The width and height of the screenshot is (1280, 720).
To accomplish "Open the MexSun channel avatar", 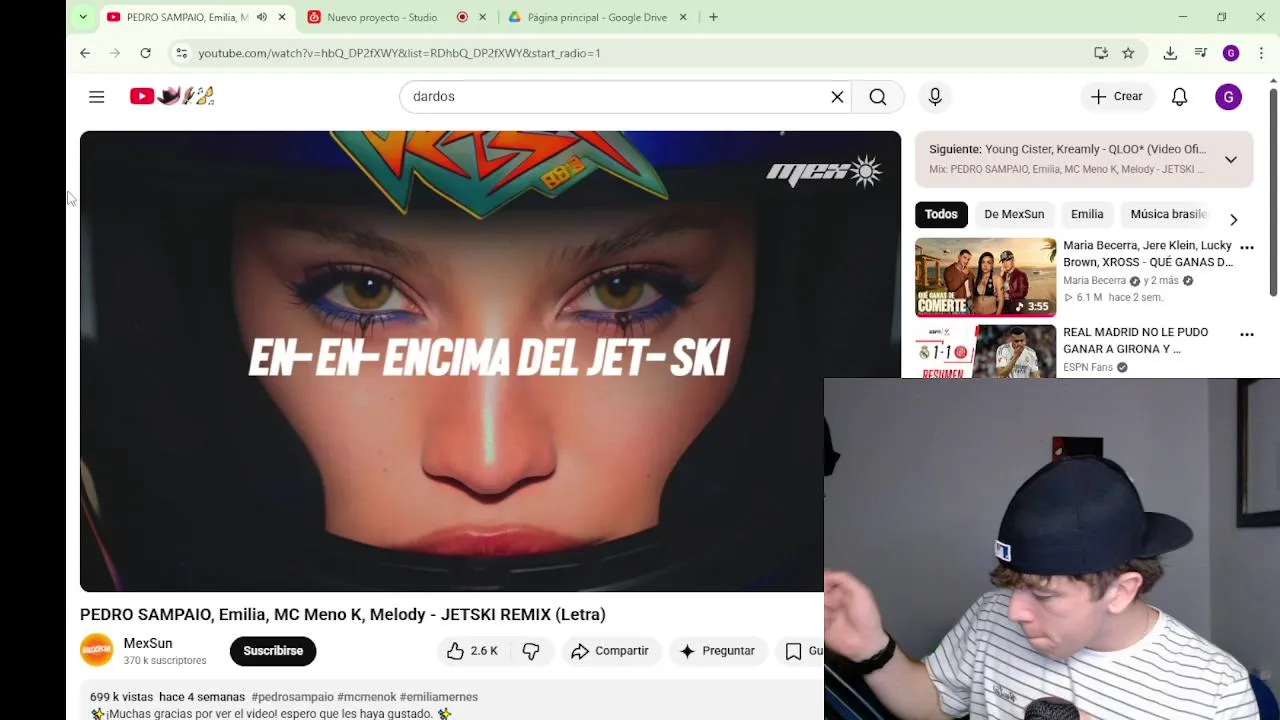I will (97, 651).
